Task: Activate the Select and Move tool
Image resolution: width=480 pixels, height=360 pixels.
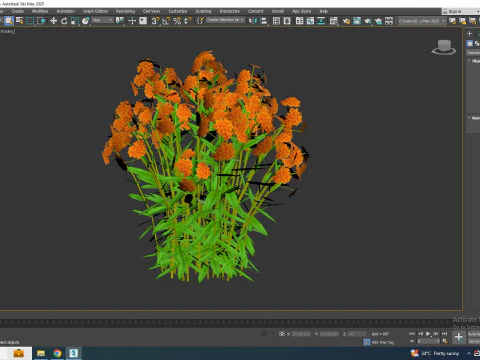Action: (53, 21)
